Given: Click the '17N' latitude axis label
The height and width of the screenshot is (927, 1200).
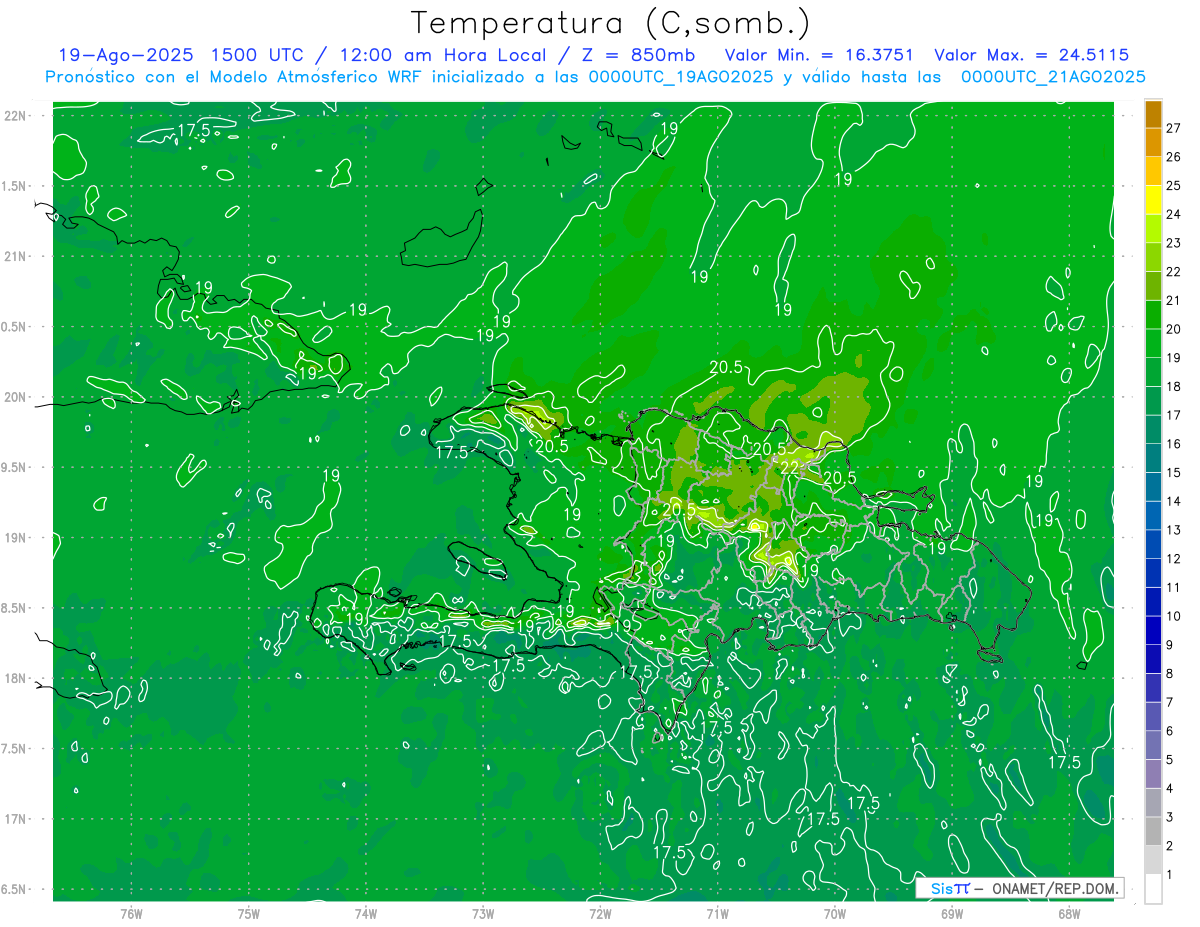Looking at the screenshot, I should point(15,819).
